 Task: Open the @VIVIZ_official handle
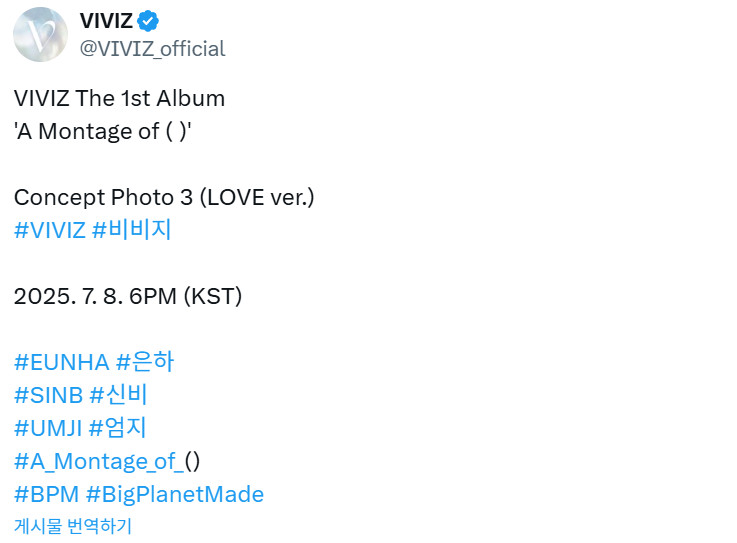152,48
